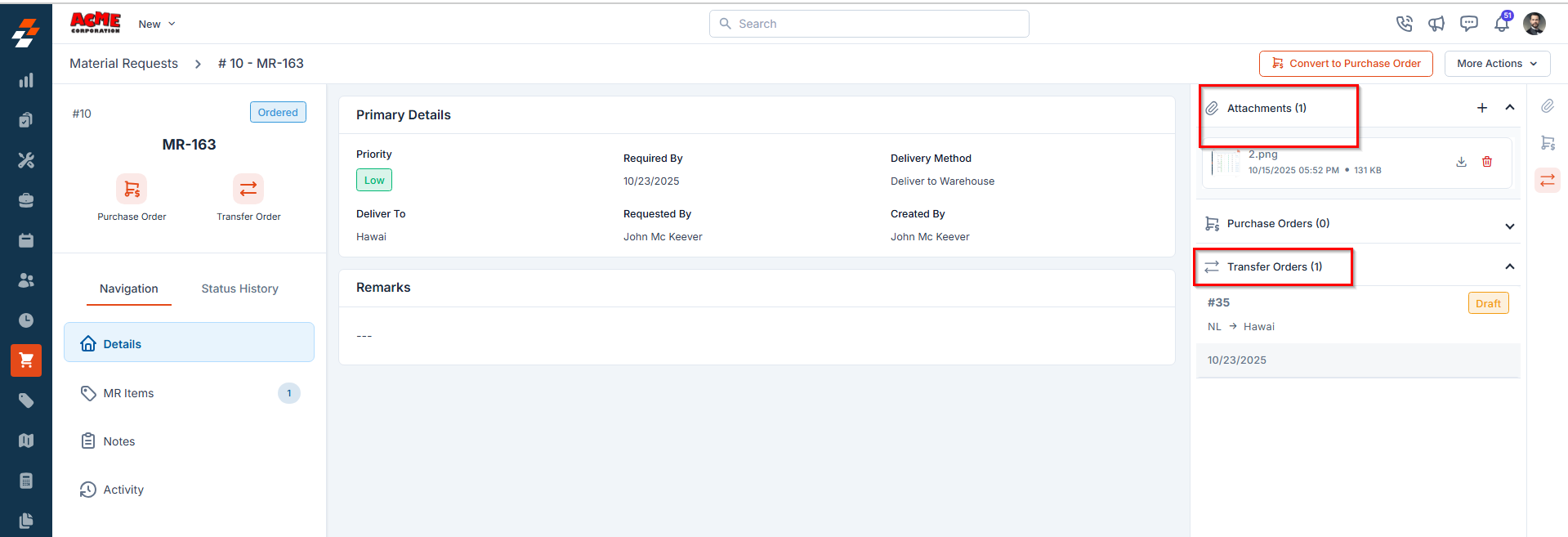The height and width of the screenshot is (537, 1568).
Task: Add a new attachment with plus icon
Action: click(x=1482, y=108)
